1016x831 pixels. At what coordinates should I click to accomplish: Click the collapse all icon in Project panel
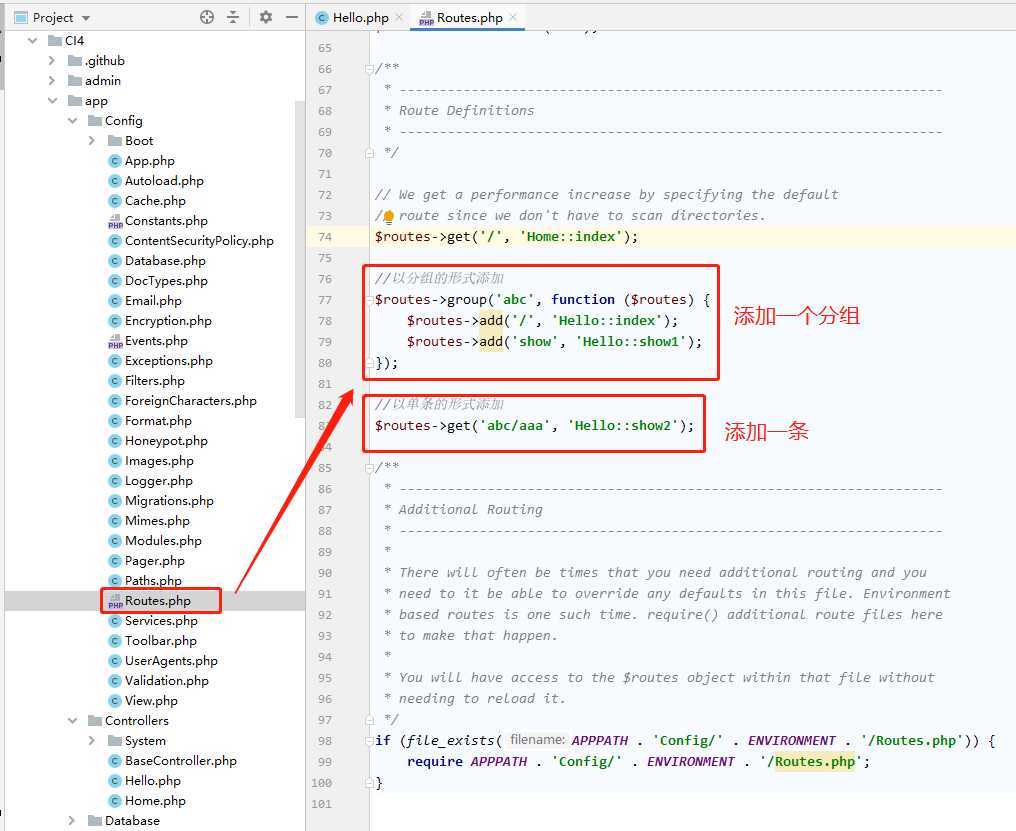tap(233, 18)
